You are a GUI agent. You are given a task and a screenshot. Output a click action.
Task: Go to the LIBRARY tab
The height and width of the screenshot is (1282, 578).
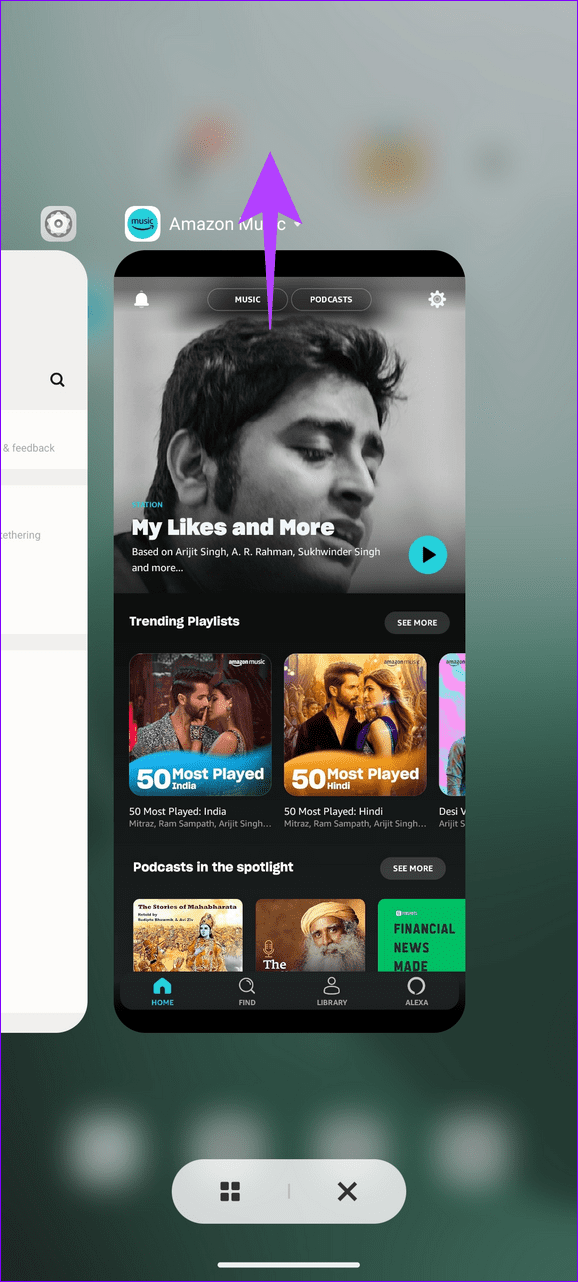pyautogui.click(x=332, y=993)
